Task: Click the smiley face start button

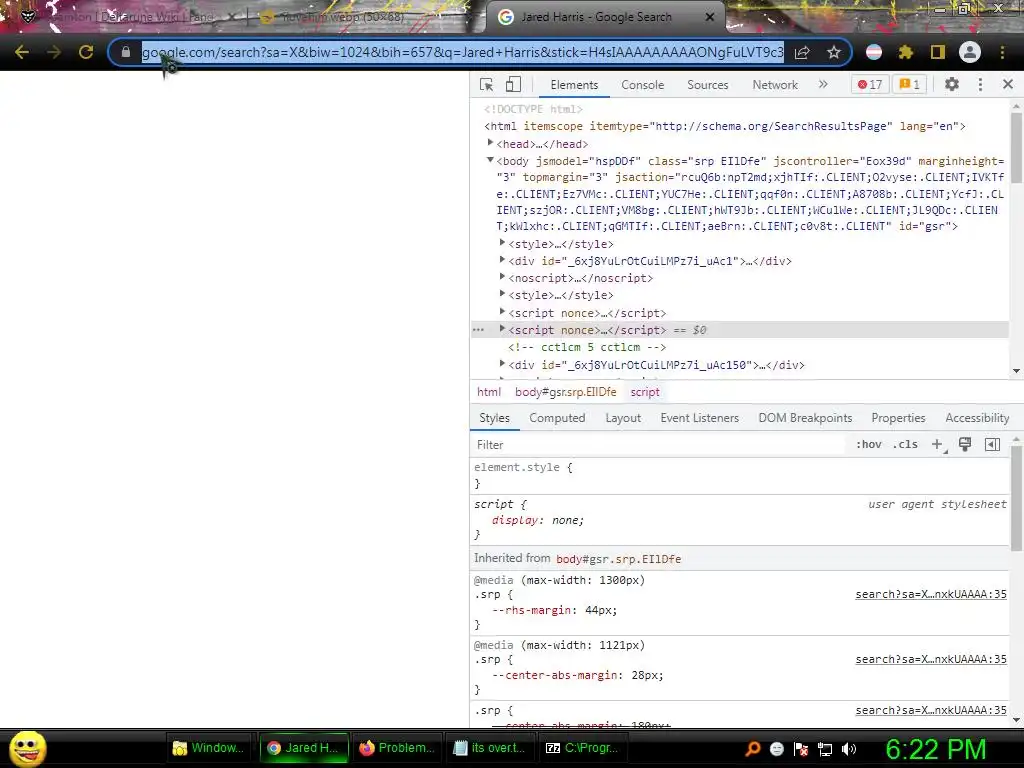Action: [27, 748]
